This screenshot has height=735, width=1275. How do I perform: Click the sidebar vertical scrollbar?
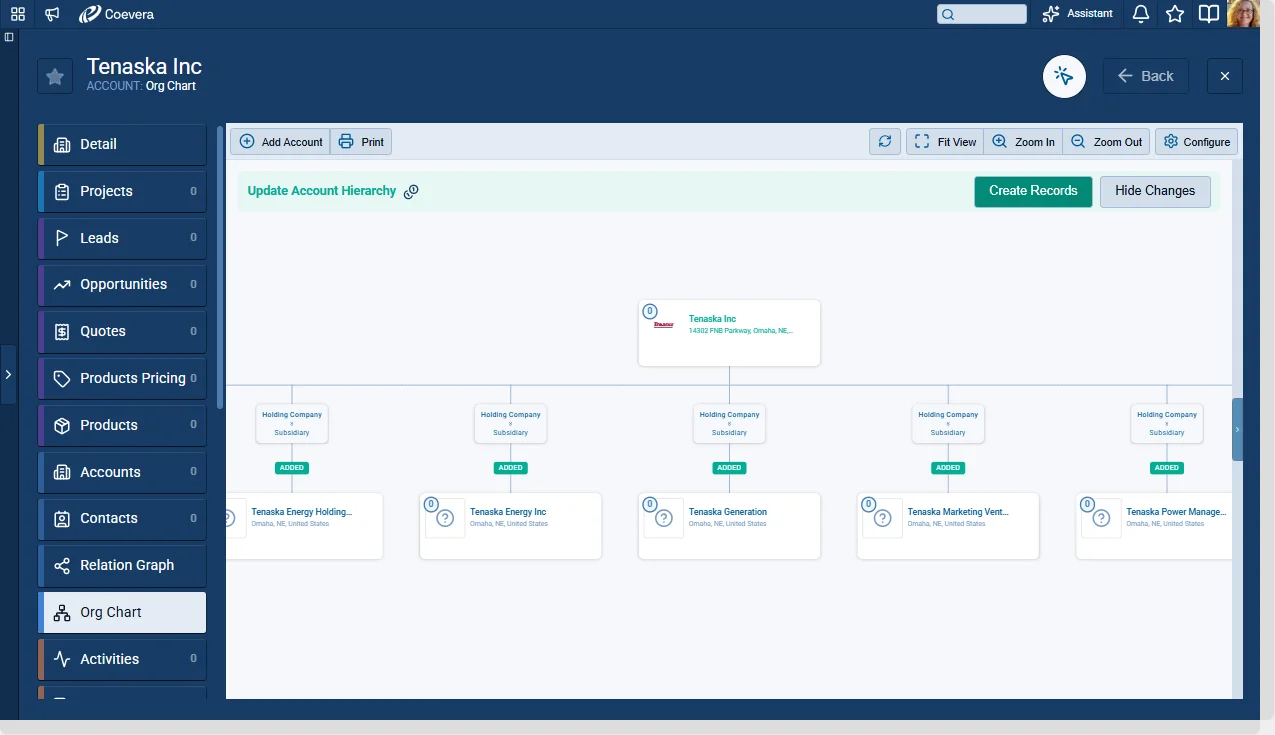coord(220,266)
